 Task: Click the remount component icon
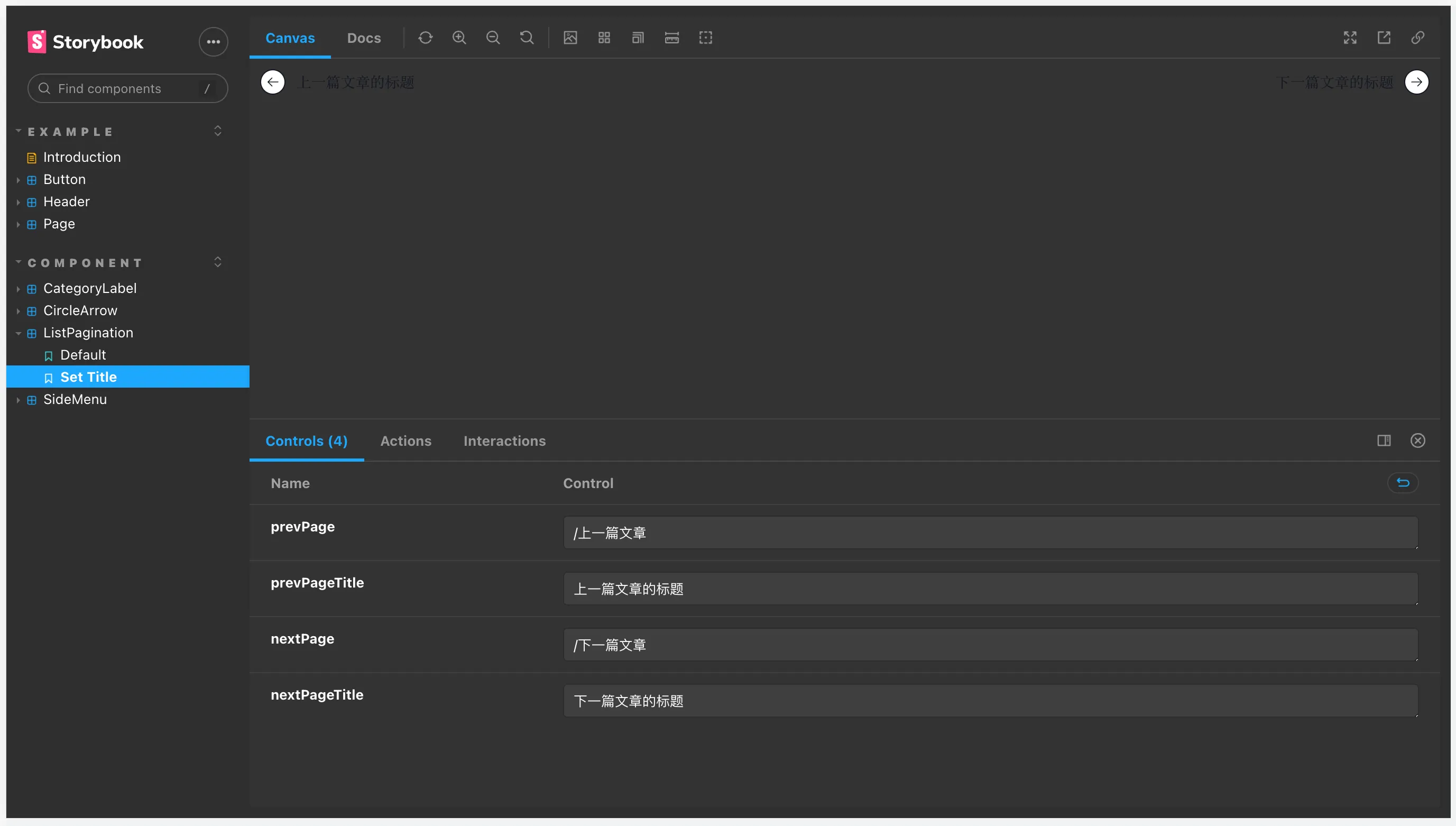(426, 38)
